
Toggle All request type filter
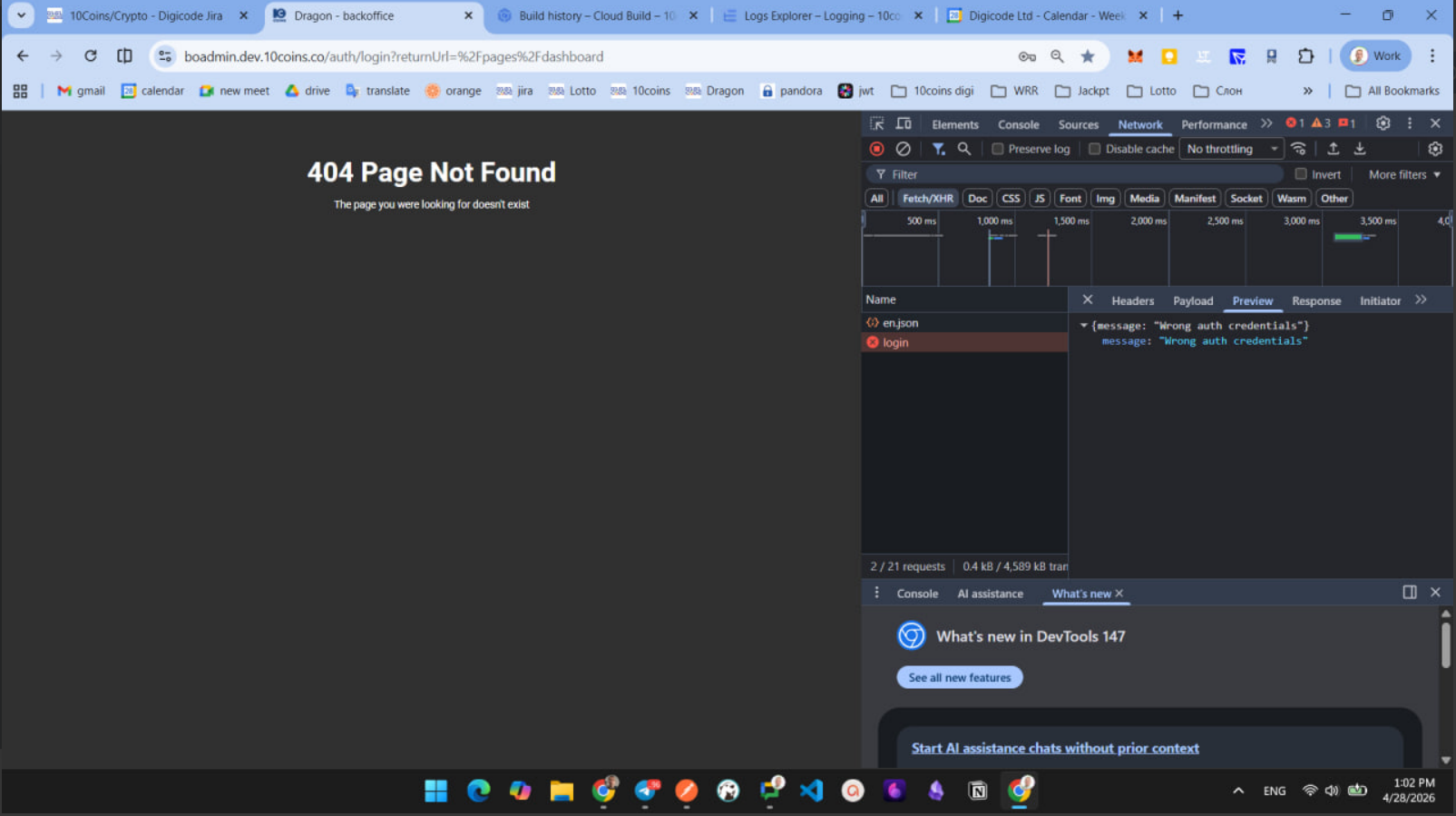click(x=876, y=198)
